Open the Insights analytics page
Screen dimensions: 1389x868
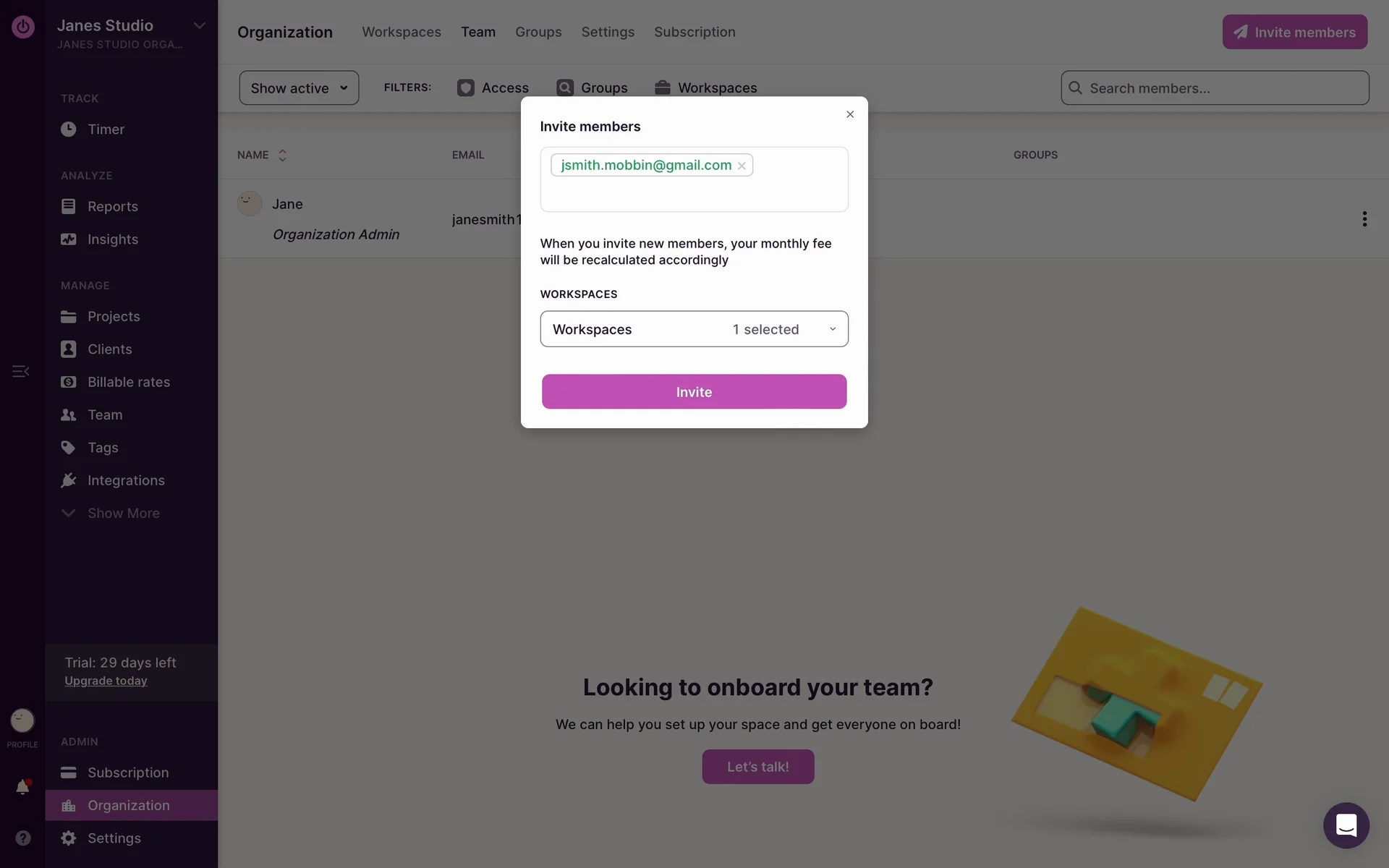112,239
